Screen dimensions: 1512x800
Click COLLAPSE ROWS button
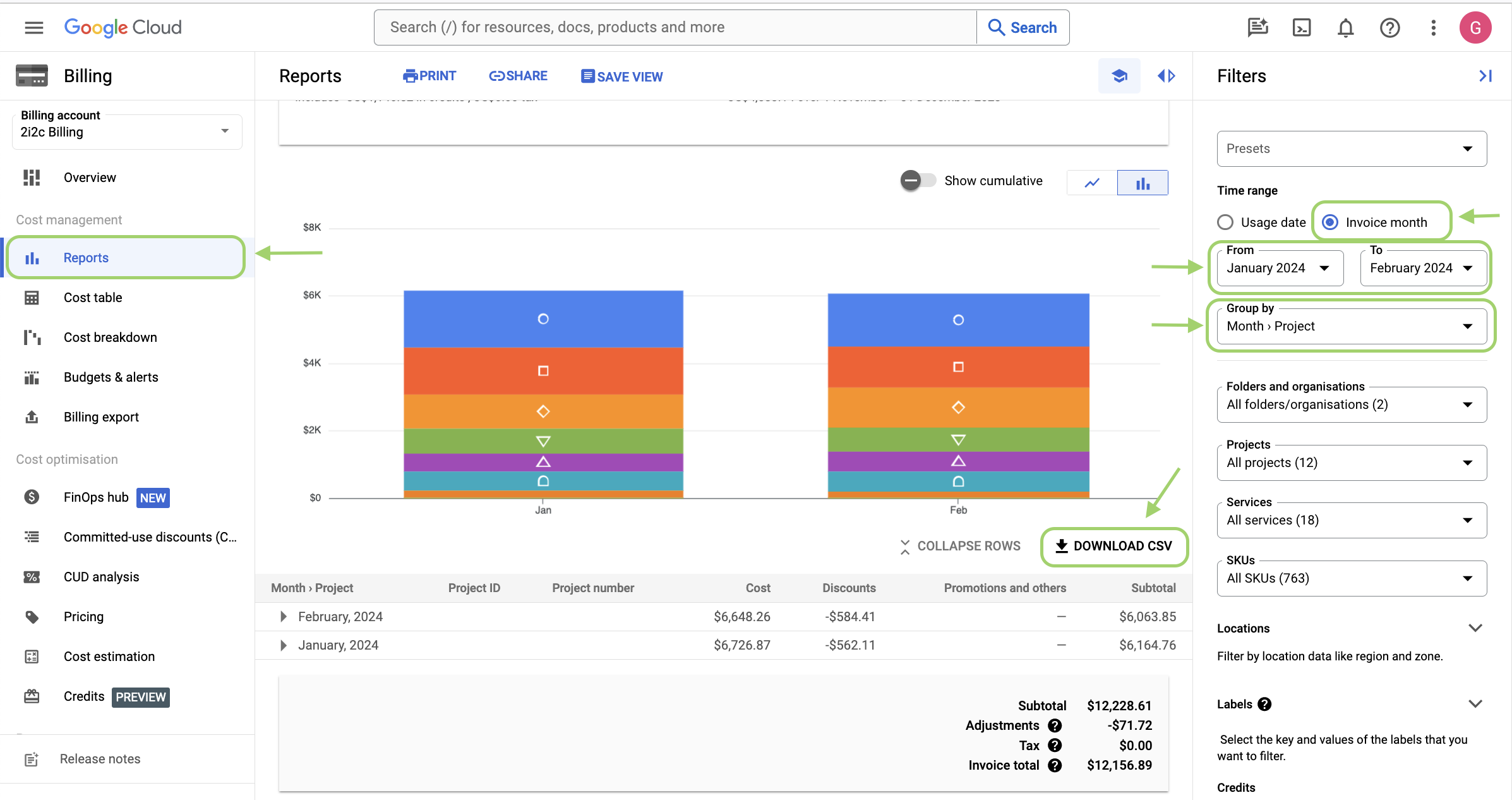pos(960,546)
